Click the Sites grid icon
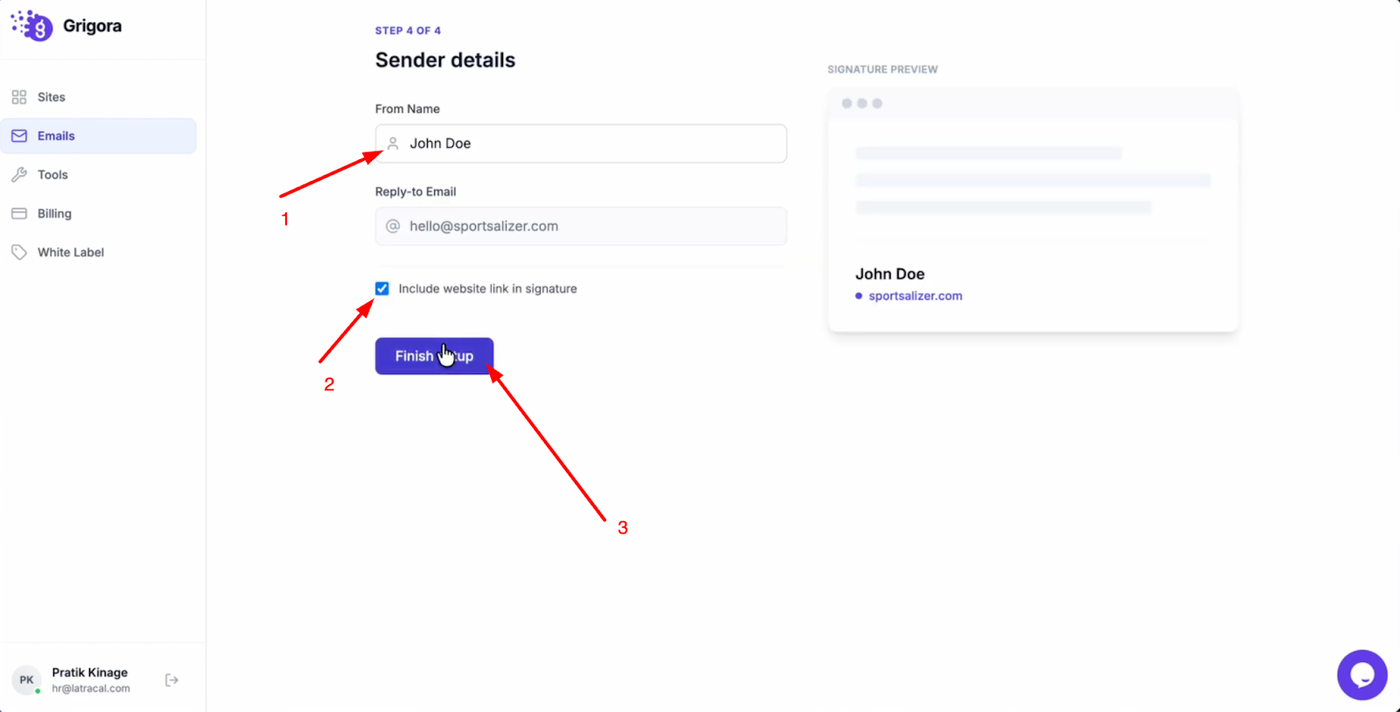Image resolution: width=1400 pixels, height=712 pixels. click(x=19, y=97)
